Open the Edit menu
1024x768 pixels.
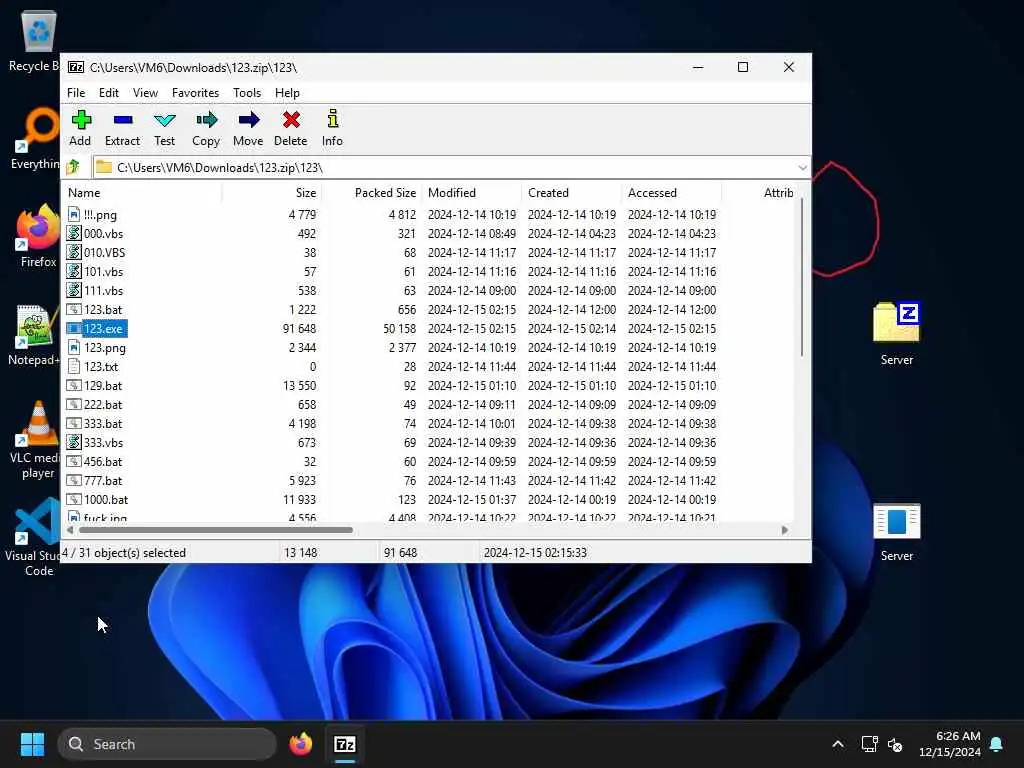coord(108,93)
